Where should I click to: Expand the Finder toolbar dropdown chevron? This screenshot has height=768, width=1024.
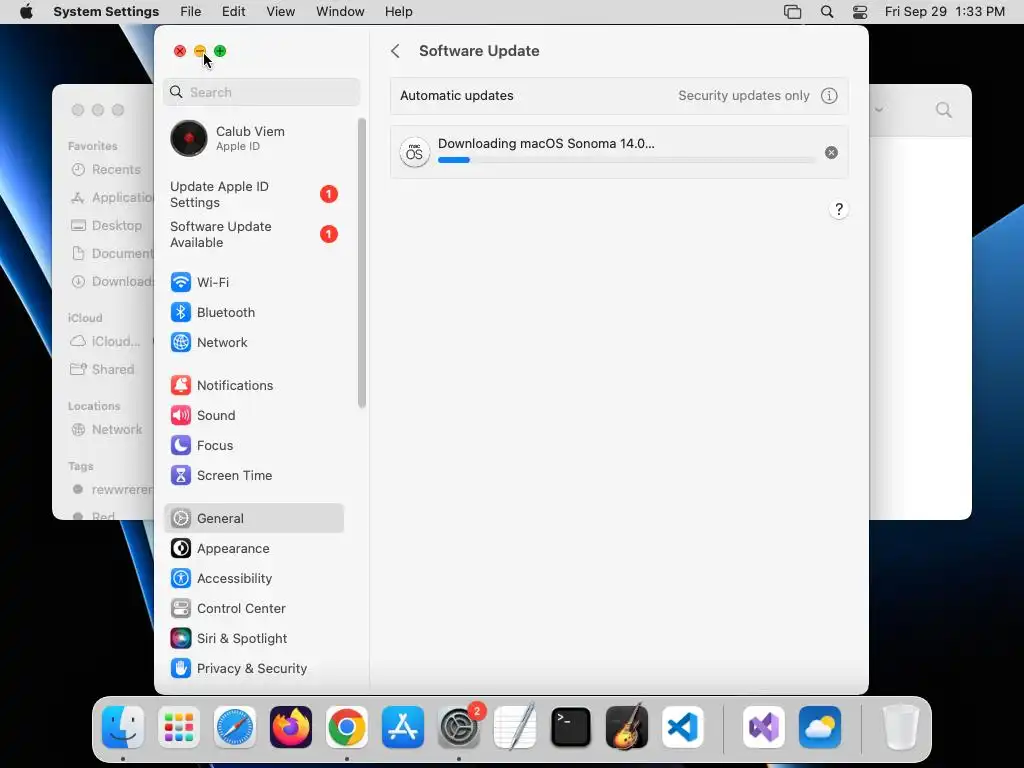pyautogui.click(x=879, y=109)
